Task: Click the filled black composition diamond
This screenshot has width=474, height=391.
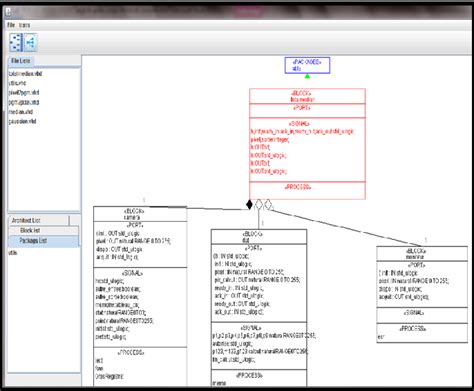Action: point(249,205)
